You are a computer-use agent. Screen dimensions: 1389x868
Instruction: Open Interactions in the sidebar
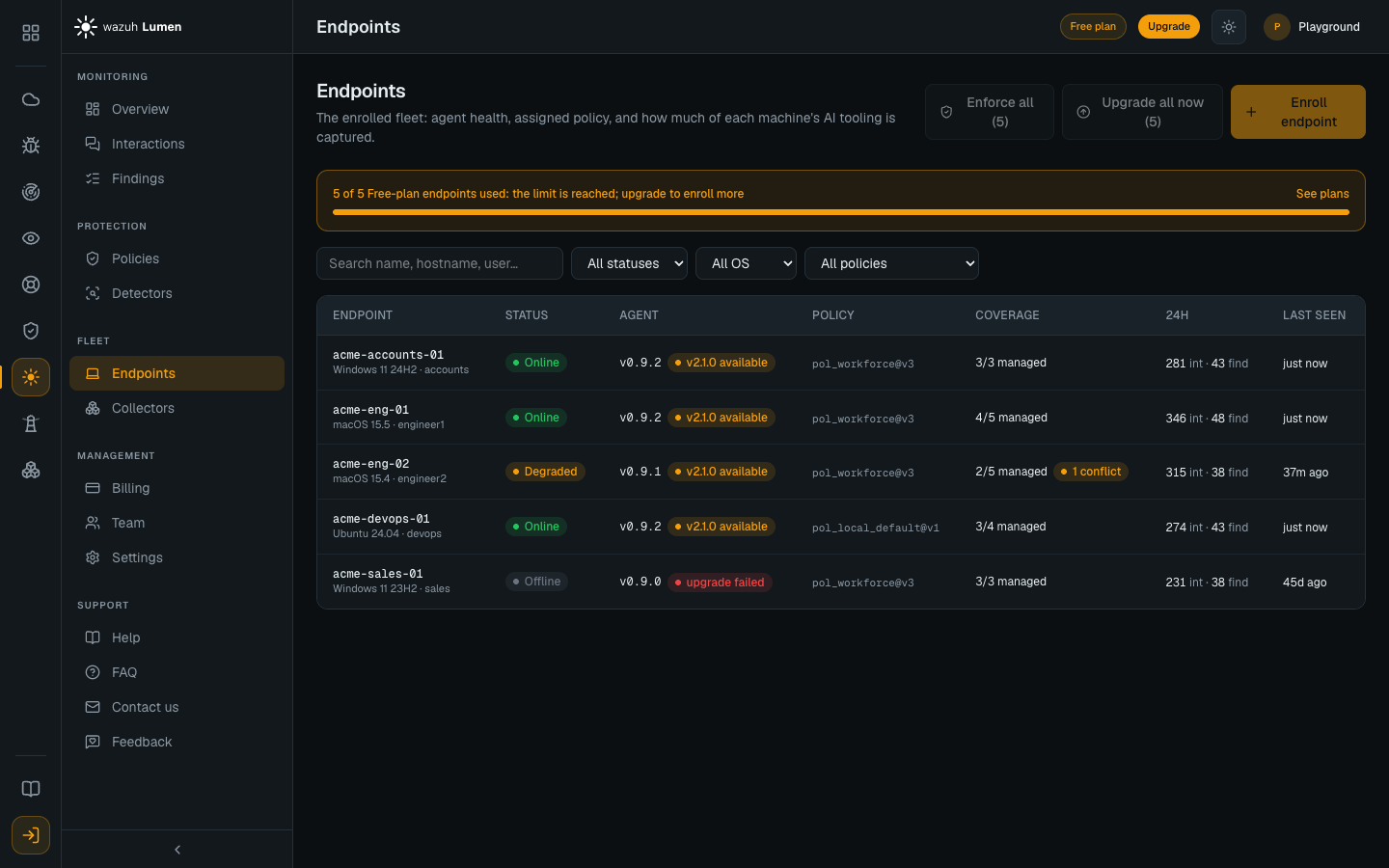click(177, 144)
